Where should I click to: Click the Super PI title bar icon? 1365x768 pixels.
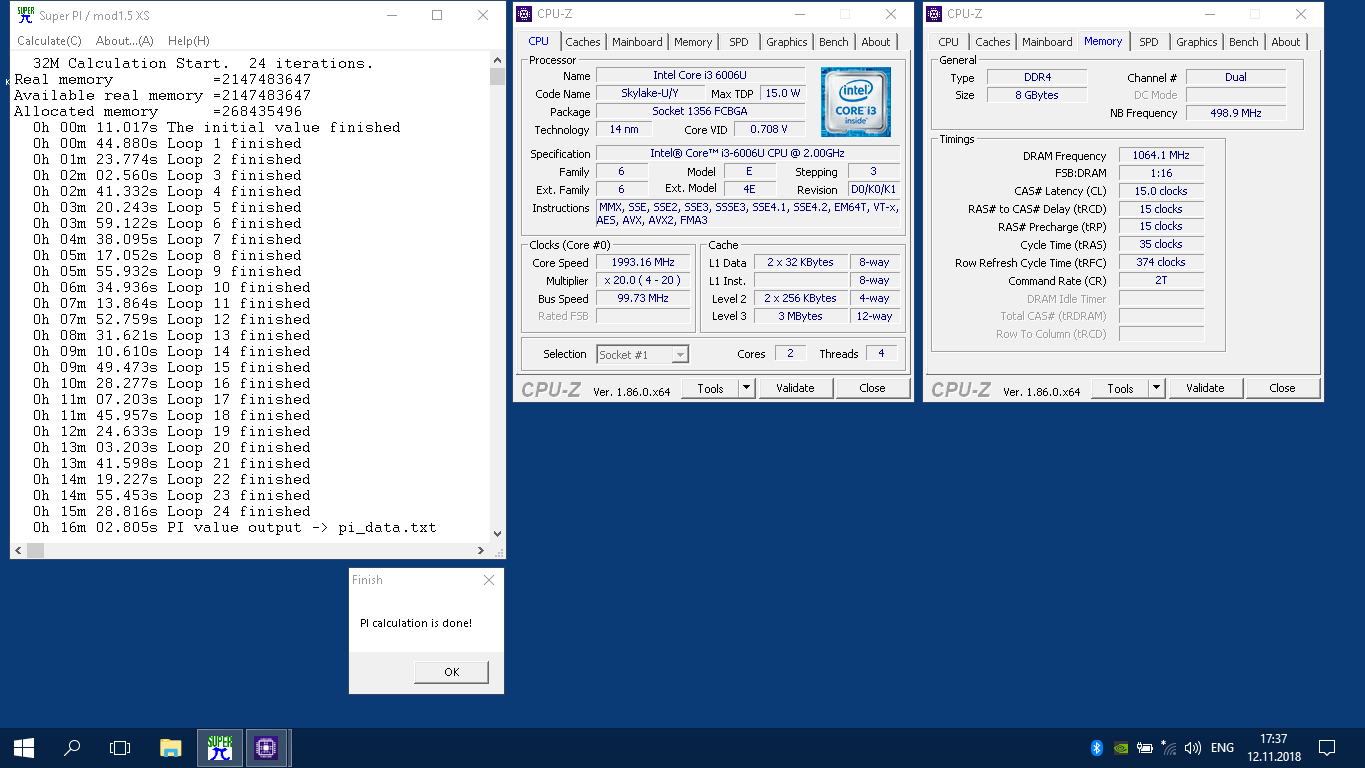pos(26,15)
